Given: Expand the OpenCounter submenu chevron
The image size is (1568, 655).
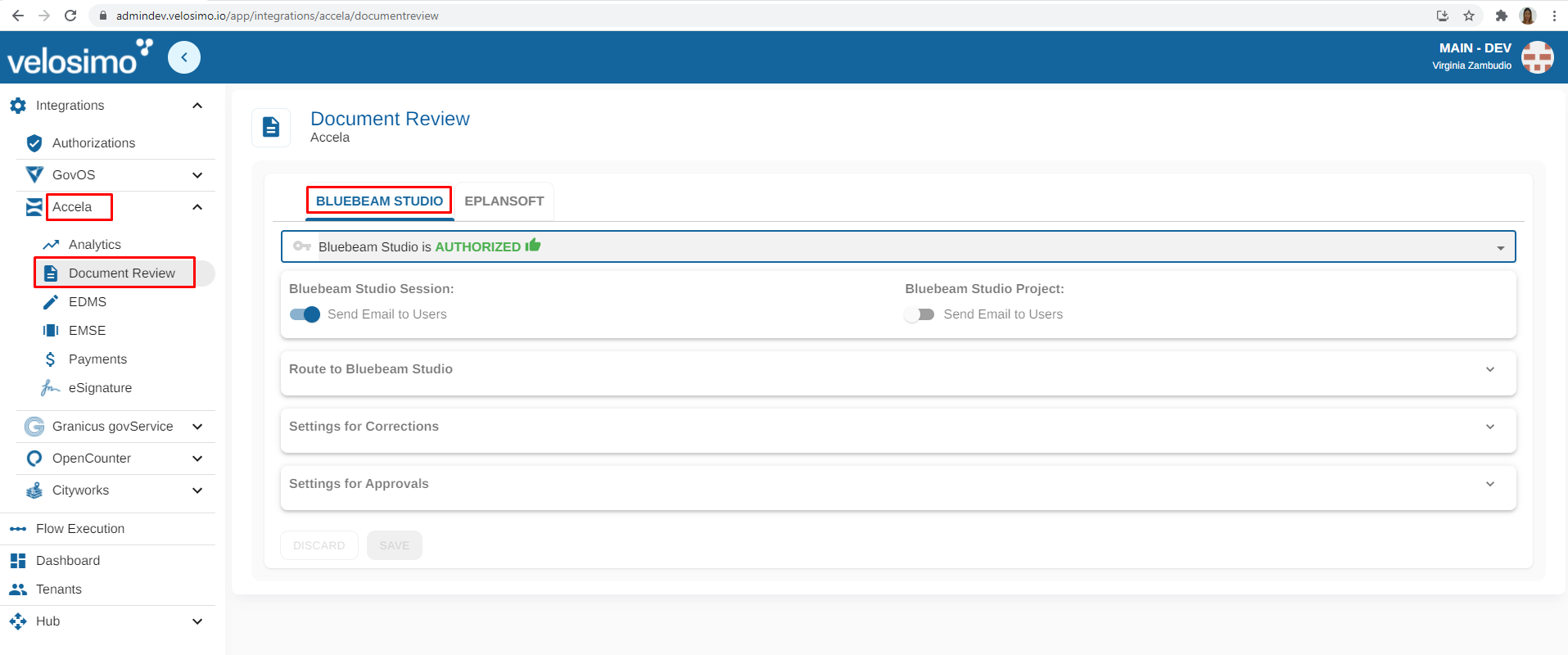Looking at the screenshot, I should coord(197,458).
